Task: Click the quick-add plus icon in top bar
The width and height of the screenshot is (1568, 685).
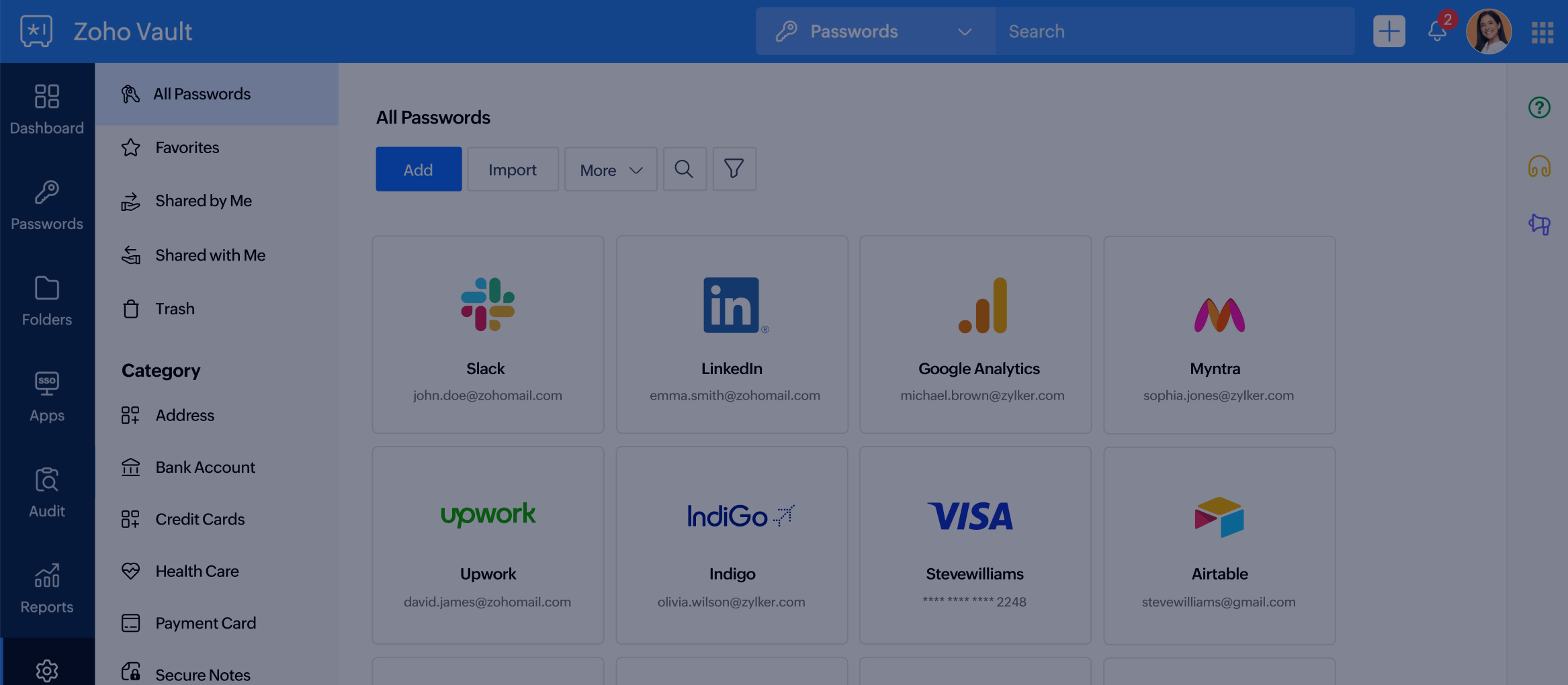Action: (x=1389, y=31)
